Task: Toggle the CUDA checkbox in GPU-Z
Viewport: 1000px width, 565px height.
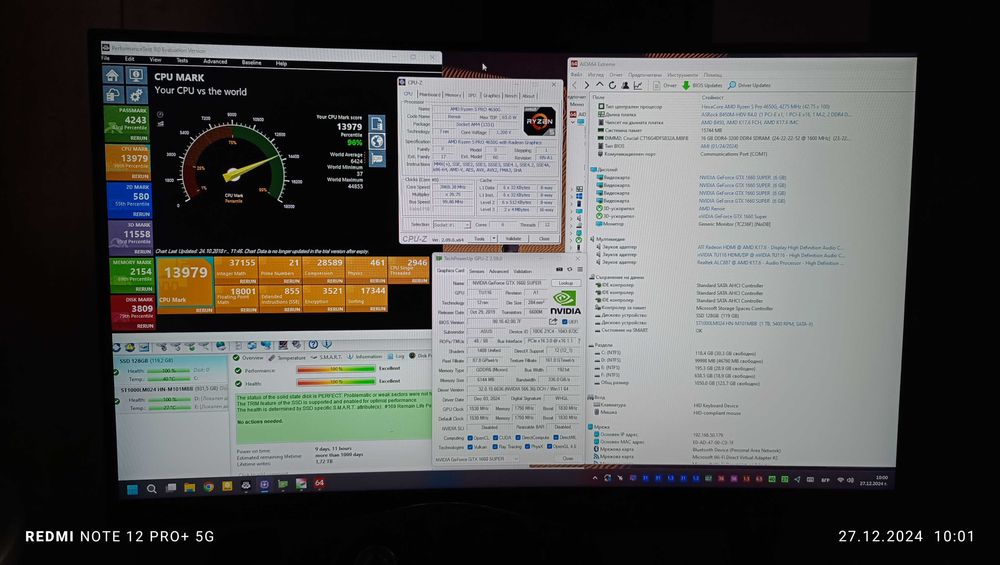Action: (x=494, y=438)
